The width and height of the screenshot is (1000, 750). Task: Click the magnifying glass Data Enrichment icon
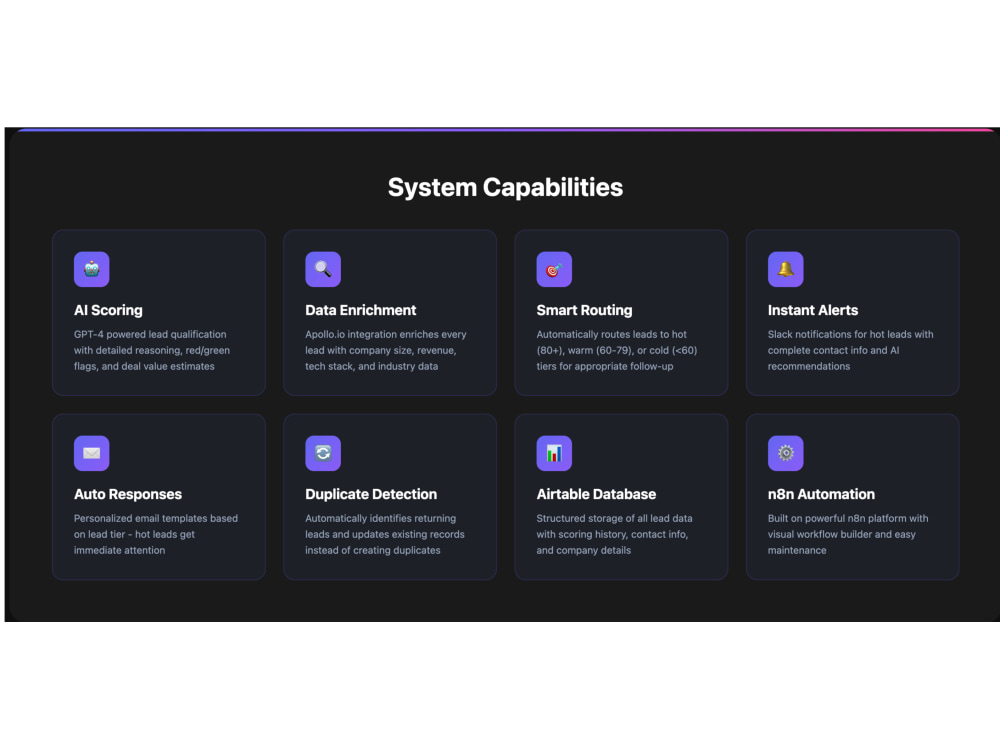click(x=323, y=269)
